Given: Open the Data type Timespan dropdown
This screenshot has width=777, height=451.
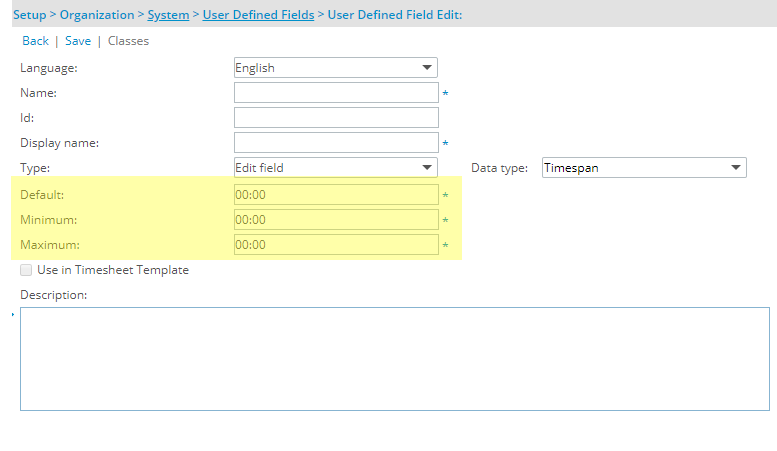Looking at the screenshot, I should 644,168.
